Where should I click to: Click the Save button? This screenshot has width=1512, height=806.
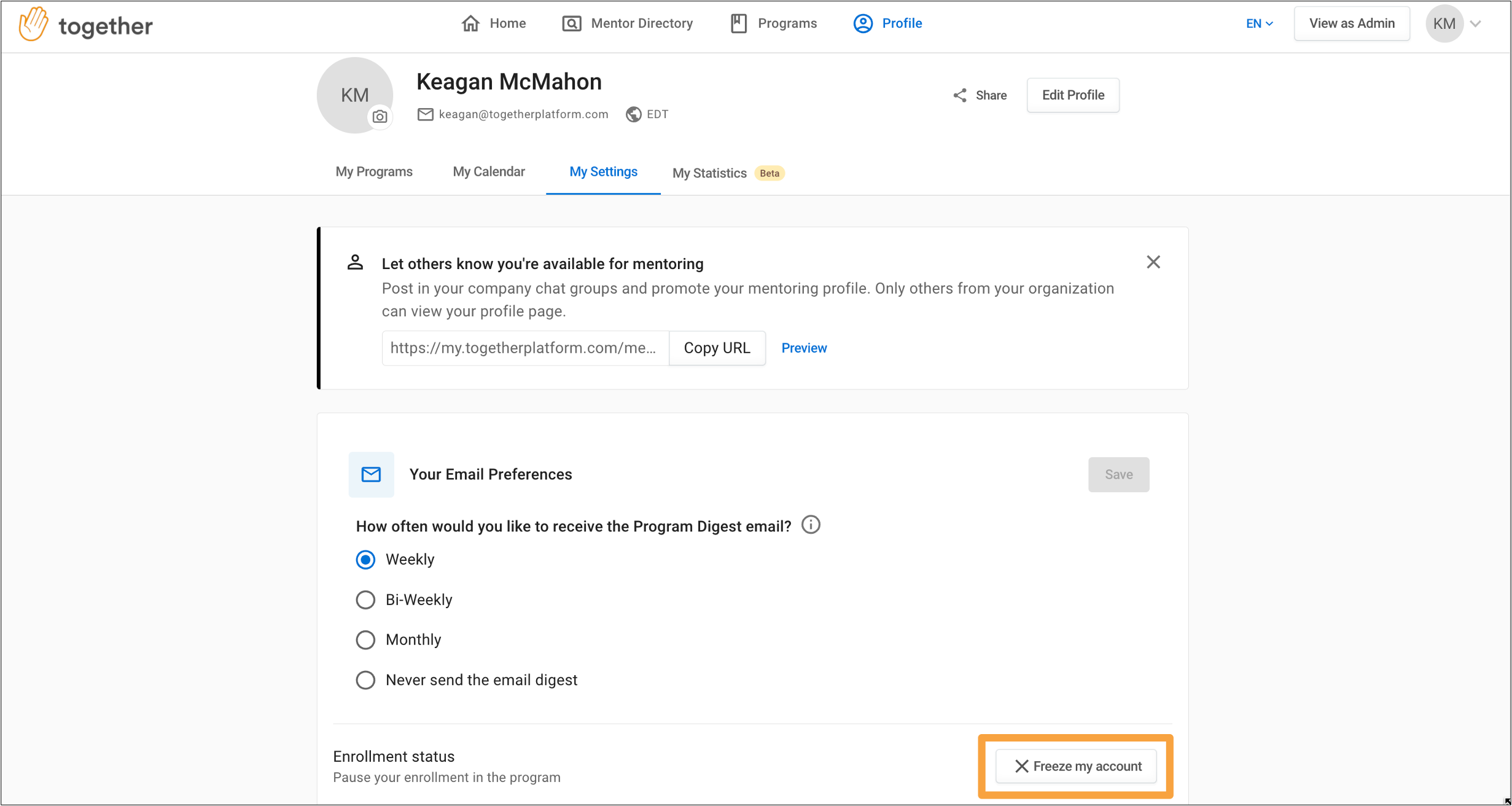(x=1118, y=474)
